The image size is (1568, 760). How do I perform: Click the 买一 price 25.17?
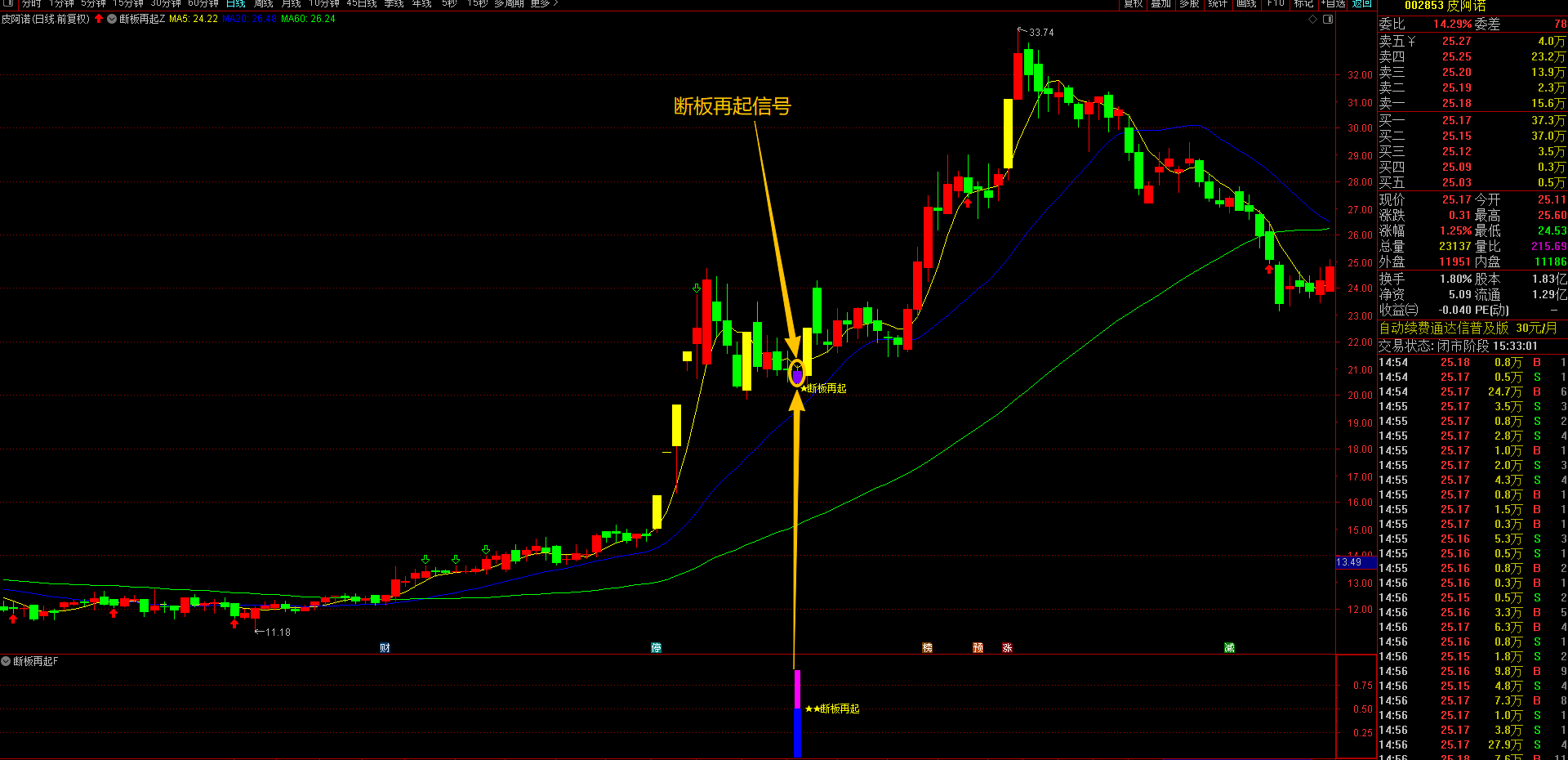click(x=1456, y=120)
